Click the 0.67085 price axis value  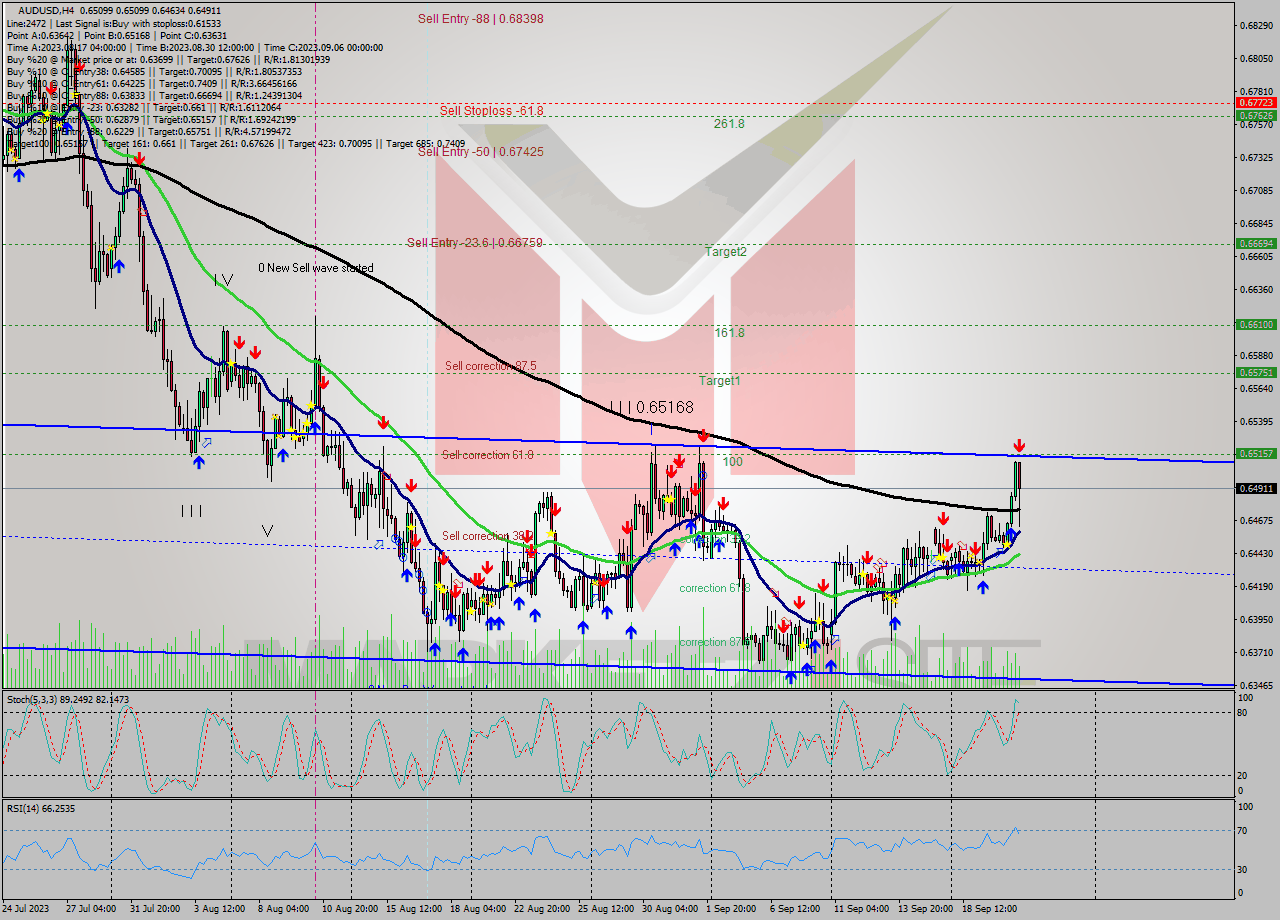(1255, 190)
